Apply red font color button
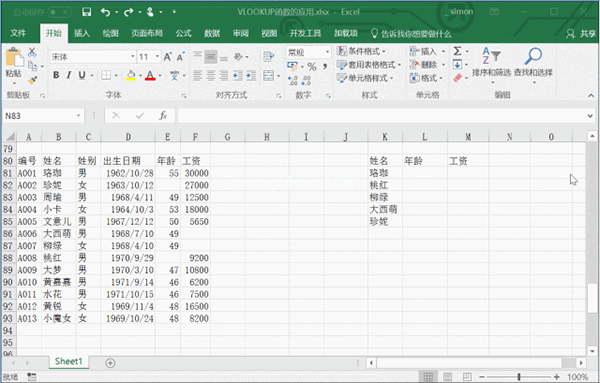Viewport: 600px width, 383px height. [x=150, y=75]
